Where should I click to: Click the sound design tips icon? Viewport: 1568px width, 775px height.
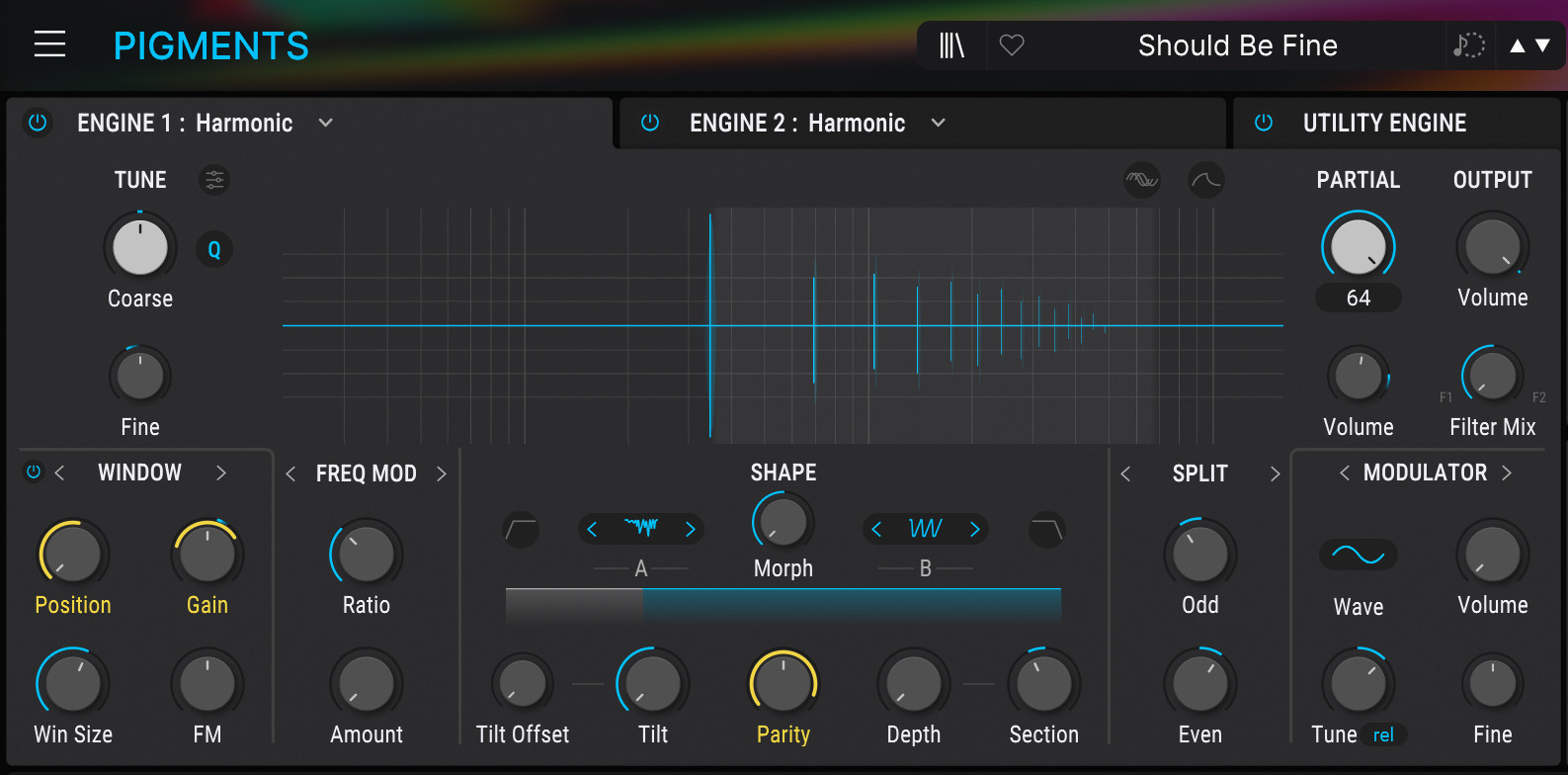point(1468,45)
